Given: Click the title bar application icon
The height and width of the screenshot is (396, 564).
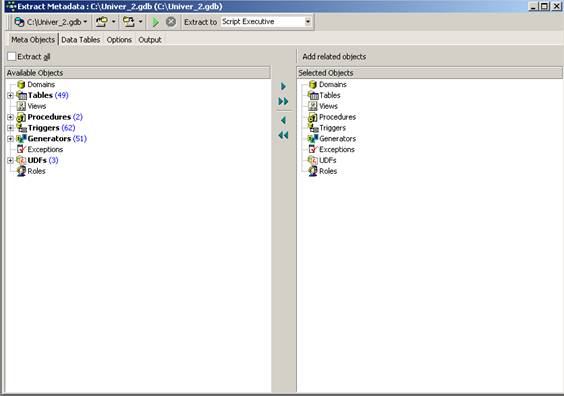Looking at the screenshot, I should pos(11,6).
